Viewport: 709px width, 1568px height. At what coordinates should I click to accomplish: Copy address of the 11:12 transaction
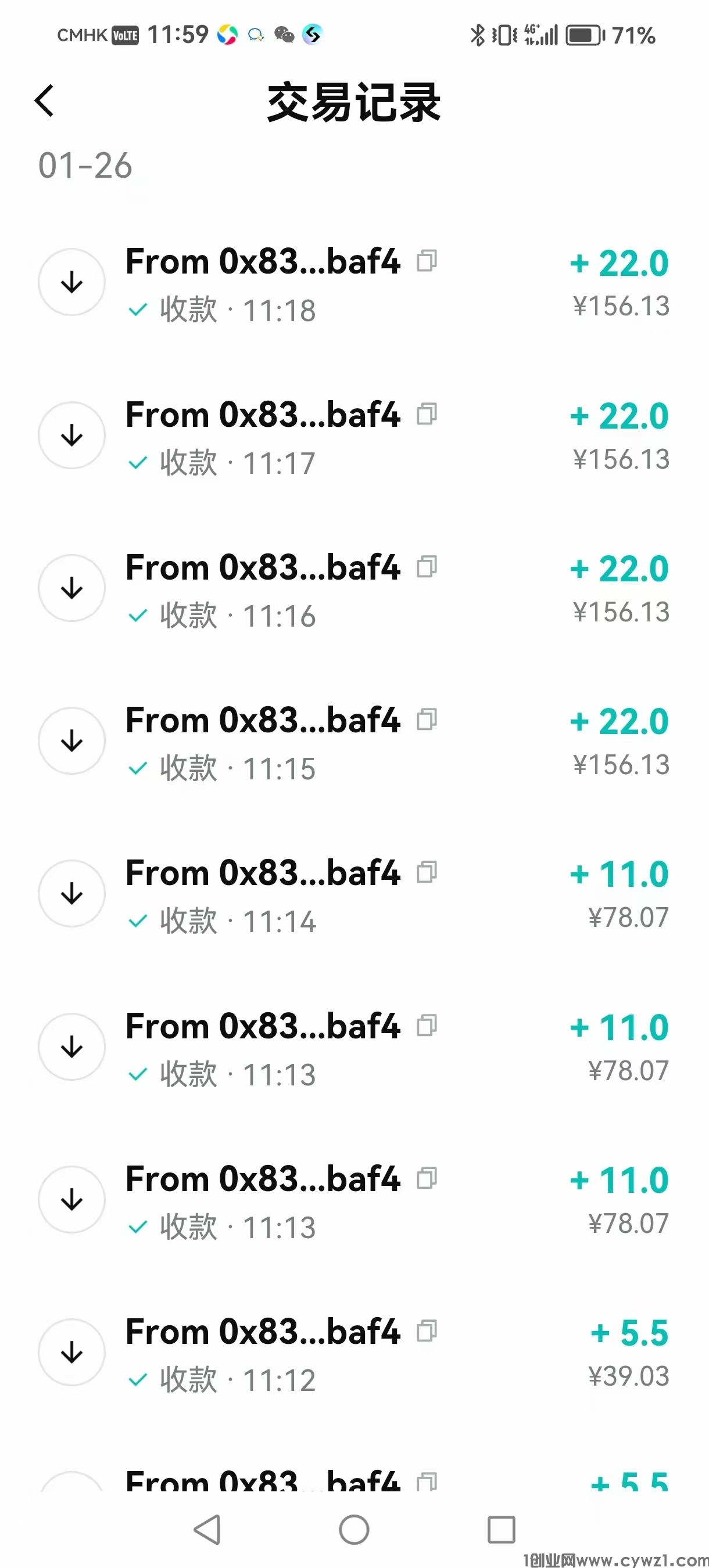[x=427, y=1331]
